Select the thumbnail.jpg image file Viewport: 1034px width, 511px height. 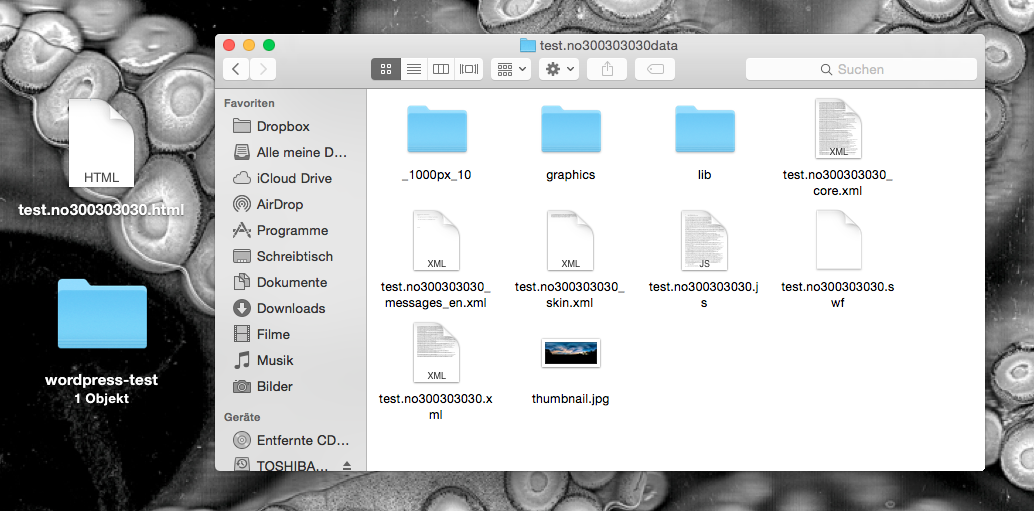pyautogui.click(x=570, y=353)
